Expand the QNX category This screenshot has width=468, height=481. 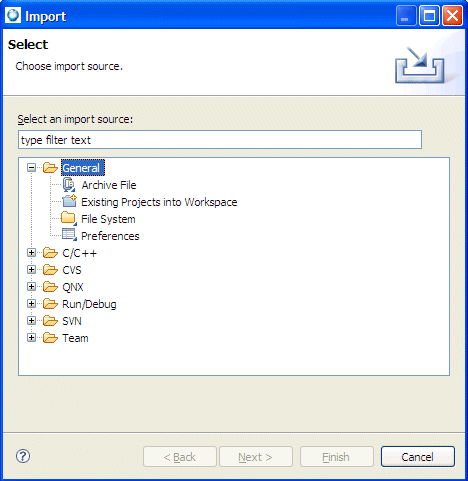31,287
